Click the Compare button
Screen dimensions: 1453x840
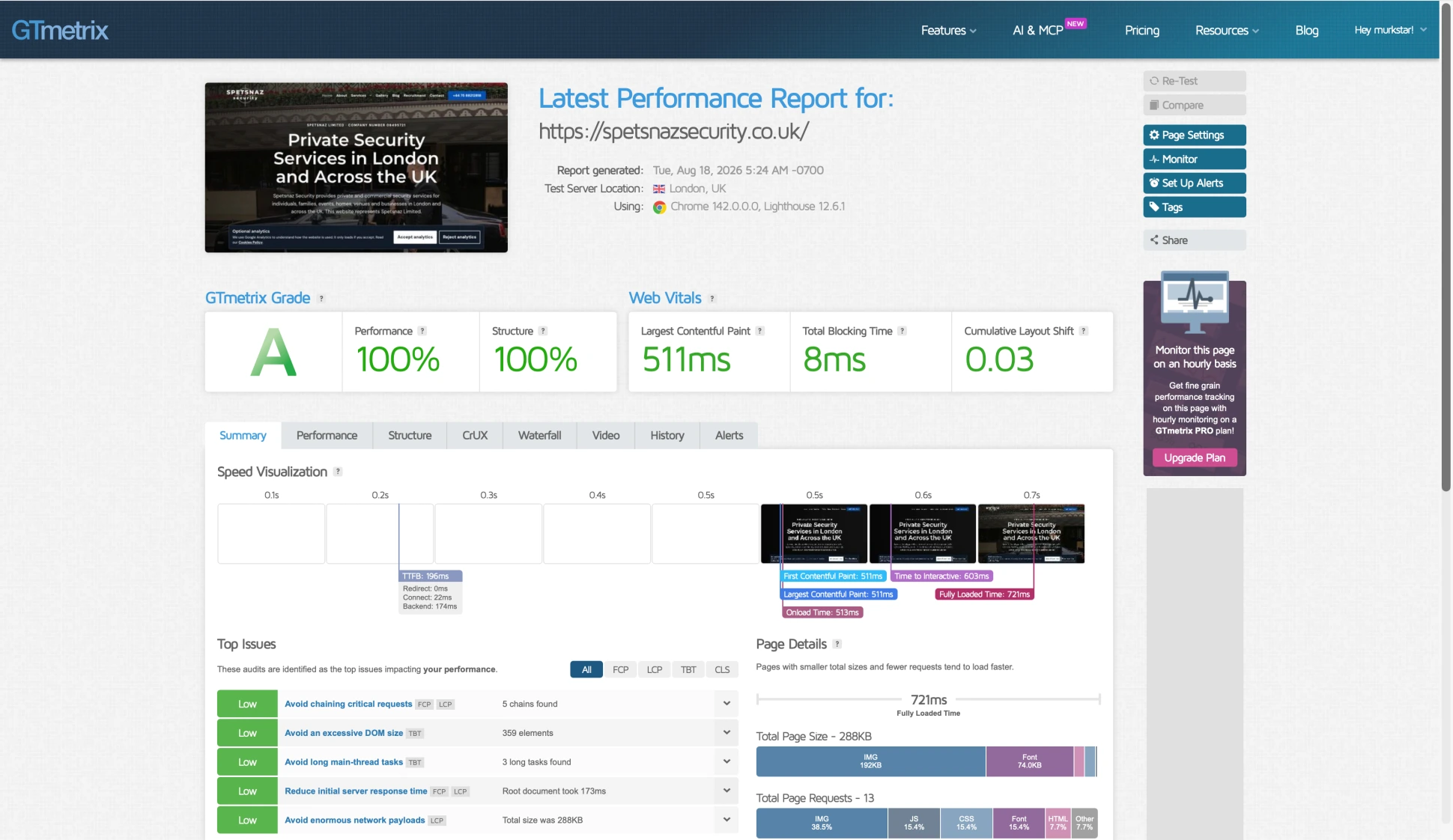1195,106
